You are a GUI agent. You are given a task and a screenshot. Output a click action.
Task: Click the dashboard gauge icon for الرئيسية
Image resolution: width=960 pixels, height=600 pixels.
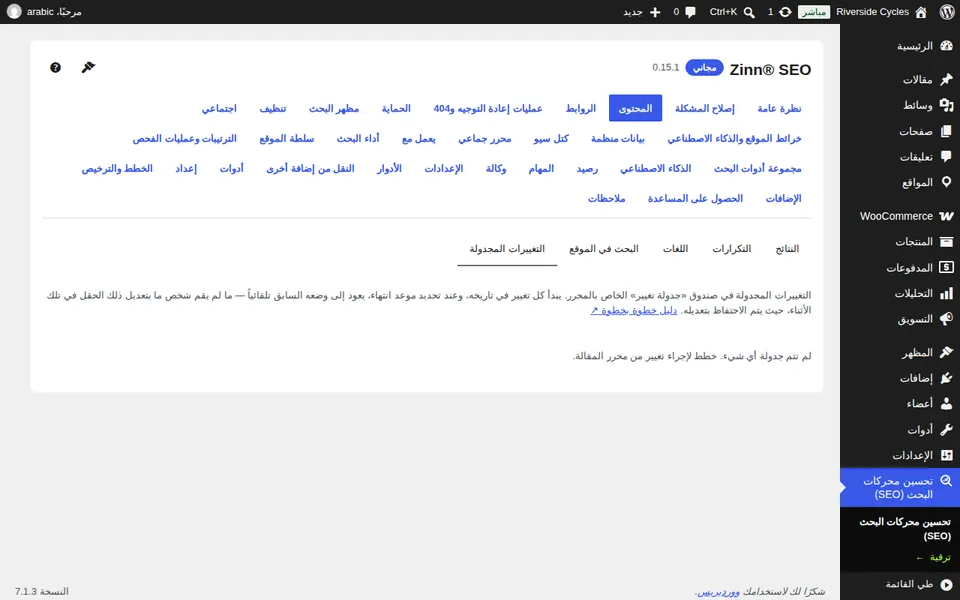tap(947, 46)
